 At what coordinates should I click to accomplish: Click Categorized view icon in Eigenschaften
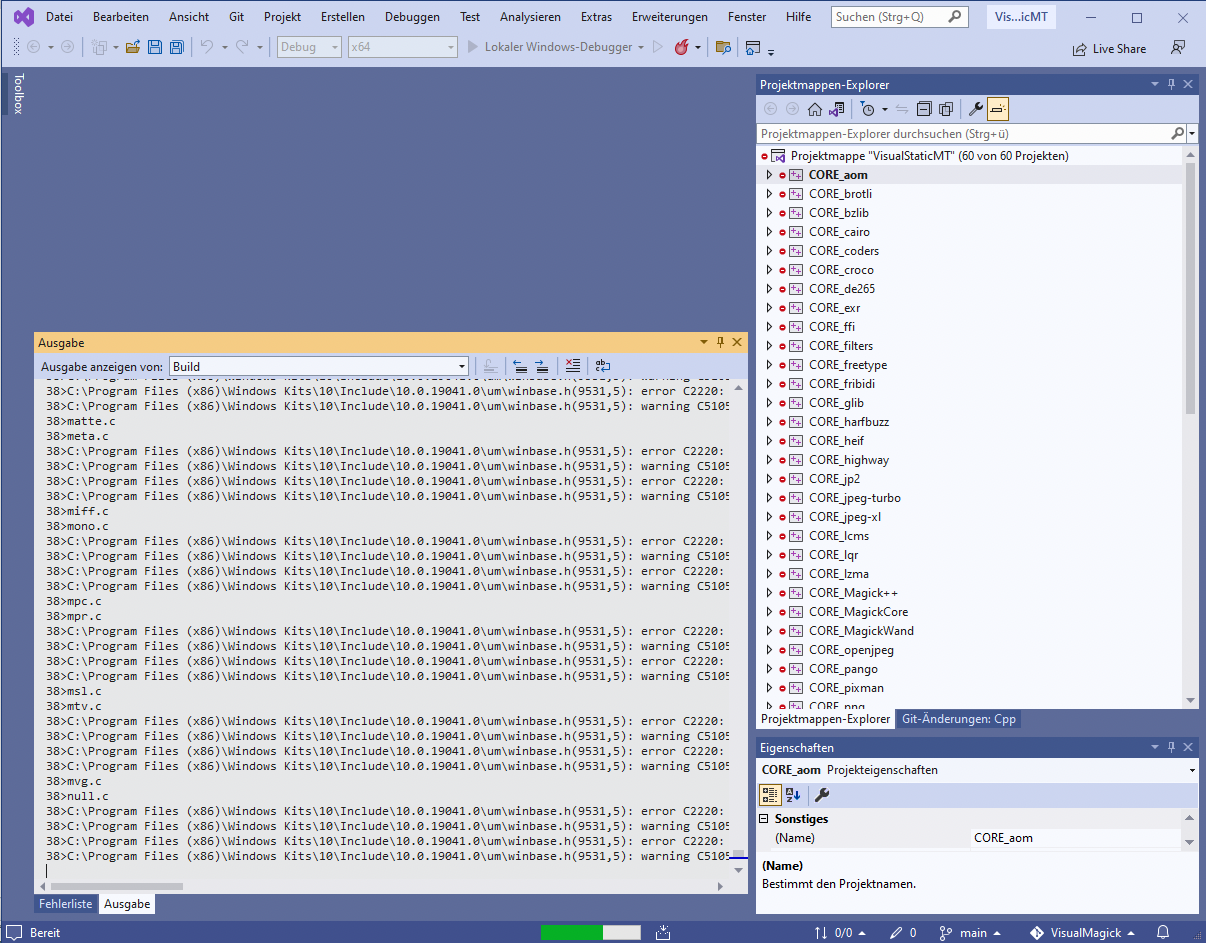(770, 795)
